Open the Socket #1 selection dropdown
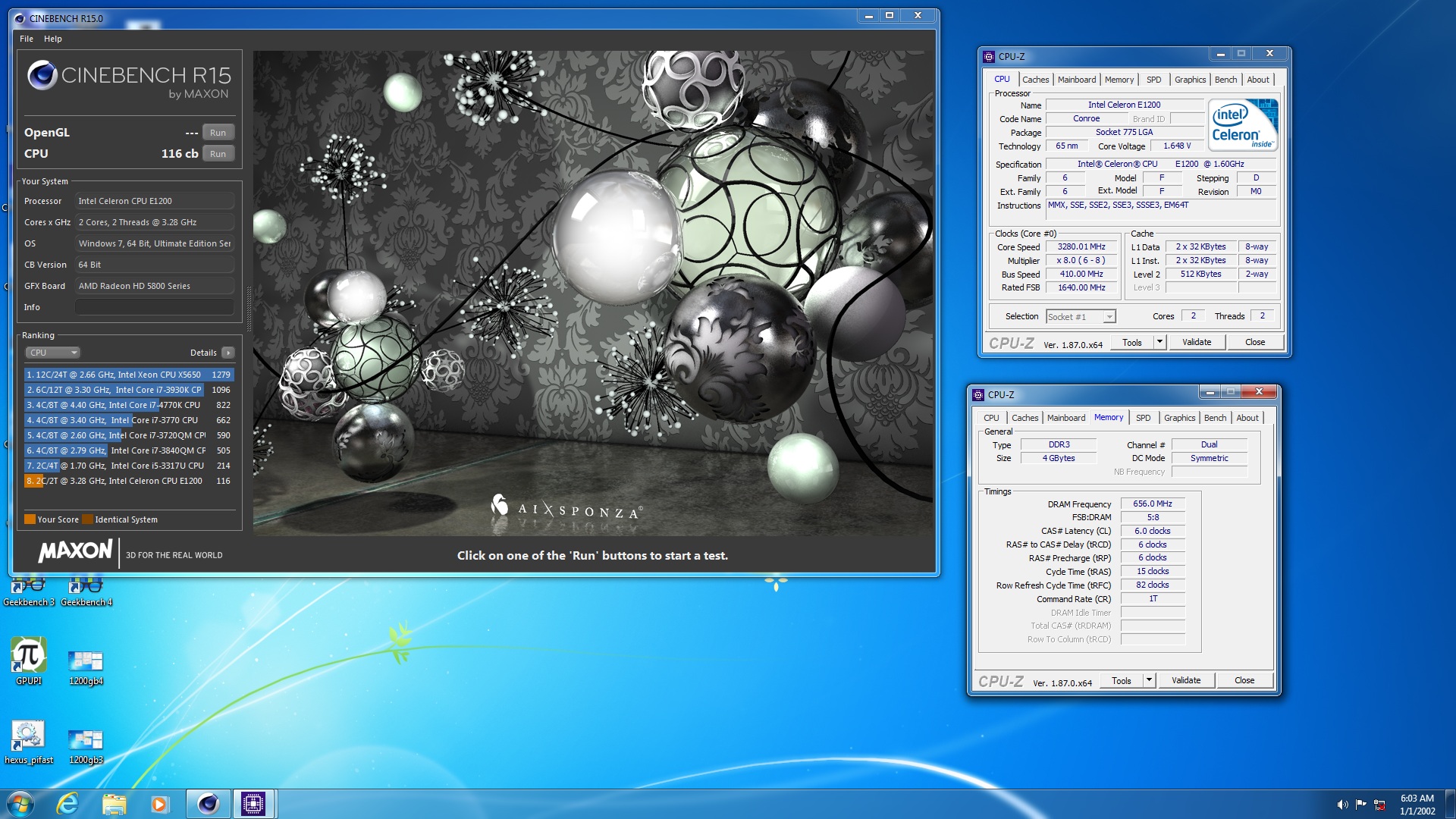The image size is (1456, 819). (1081, 316)
